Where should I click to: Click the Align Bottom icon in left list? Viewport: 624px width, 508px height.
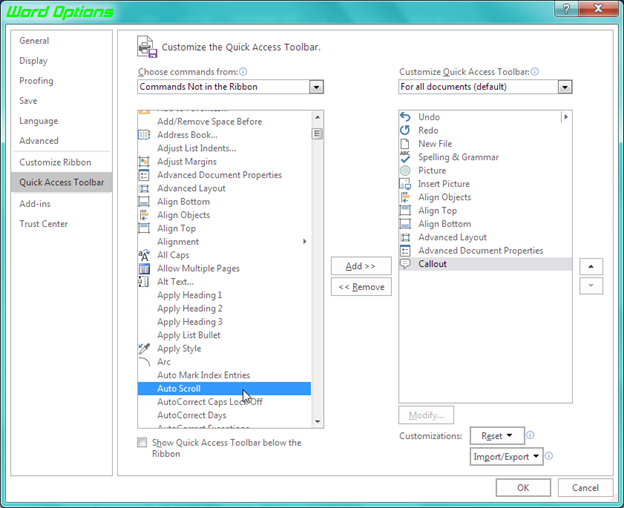click(x=144, y=202)
